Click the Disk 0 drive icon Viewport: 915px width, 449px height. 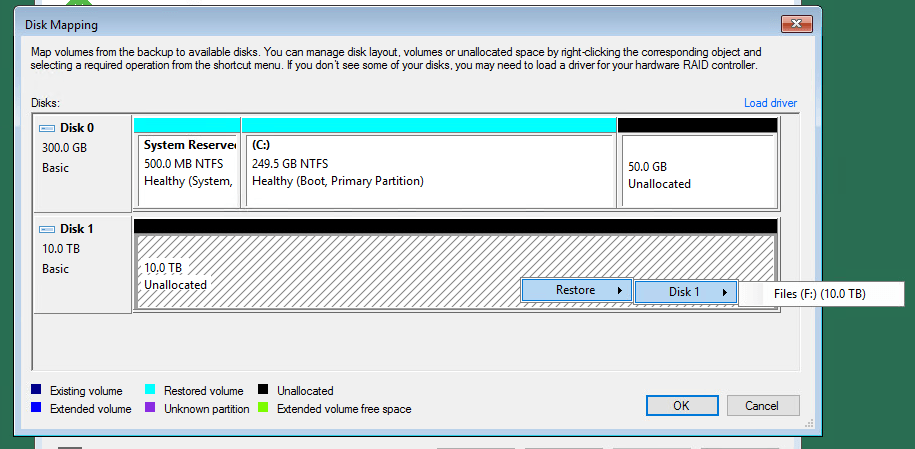48,128
